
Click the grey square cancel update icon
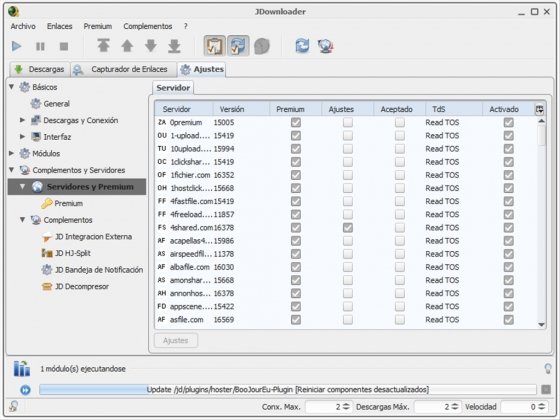[546, 390]
